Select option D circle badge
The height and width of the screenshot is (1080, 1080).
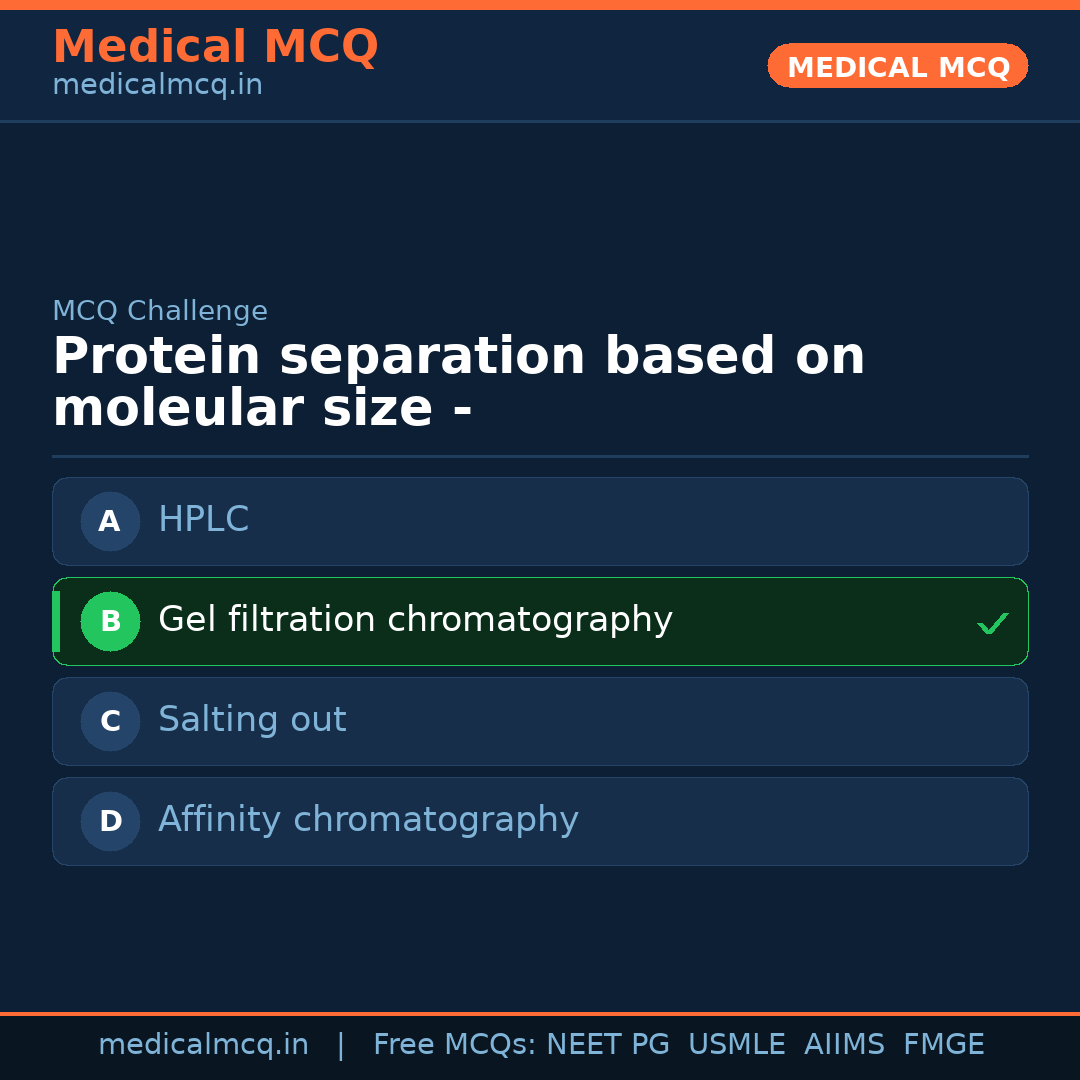[x=110, y=821]
